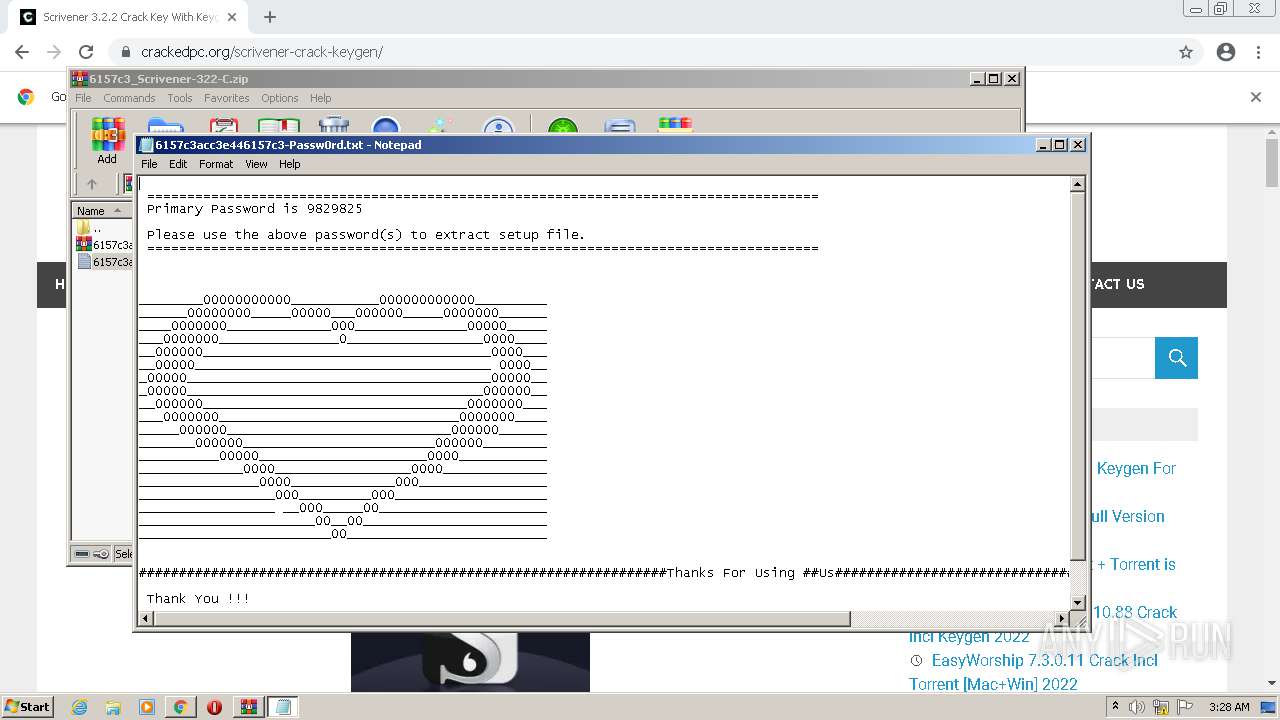Screen dimensions: 1280x720
Task: Click the Chrome browser vertical scrollbar
Action: 1272,163
